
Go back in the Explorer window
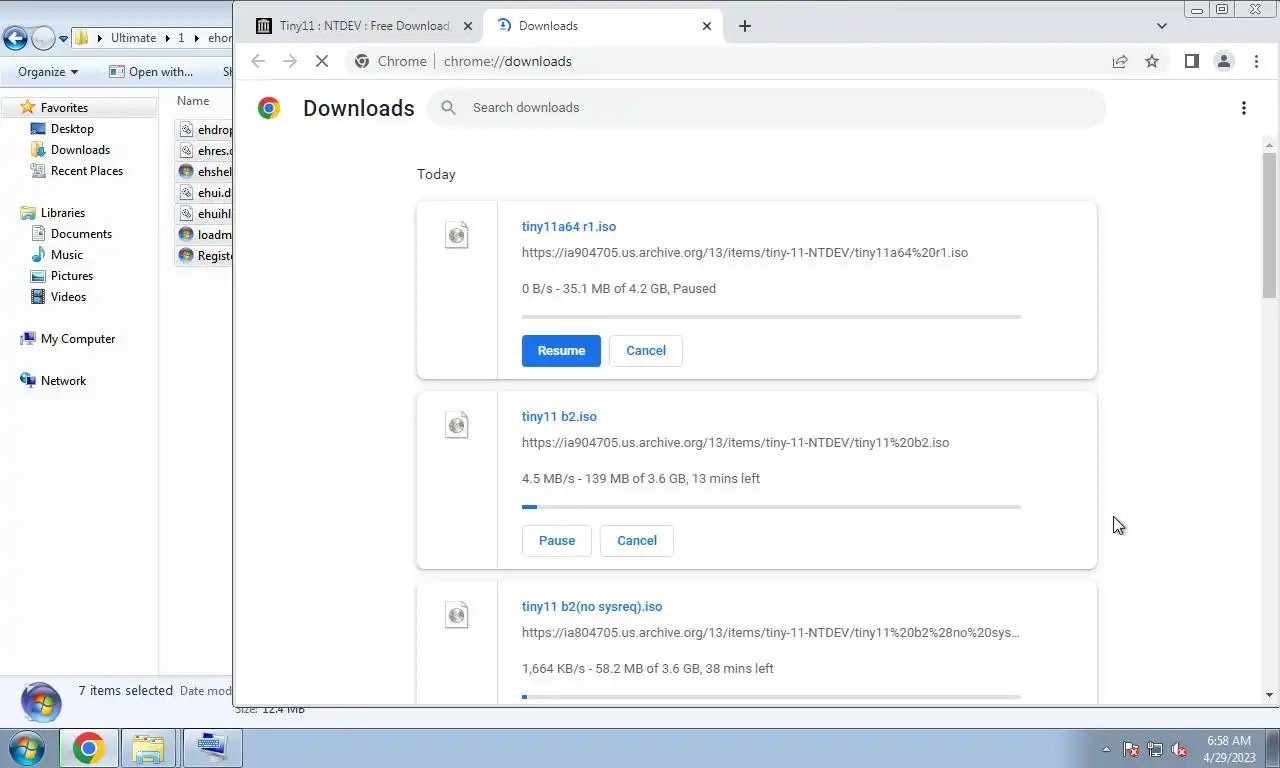tap(15, 39)
